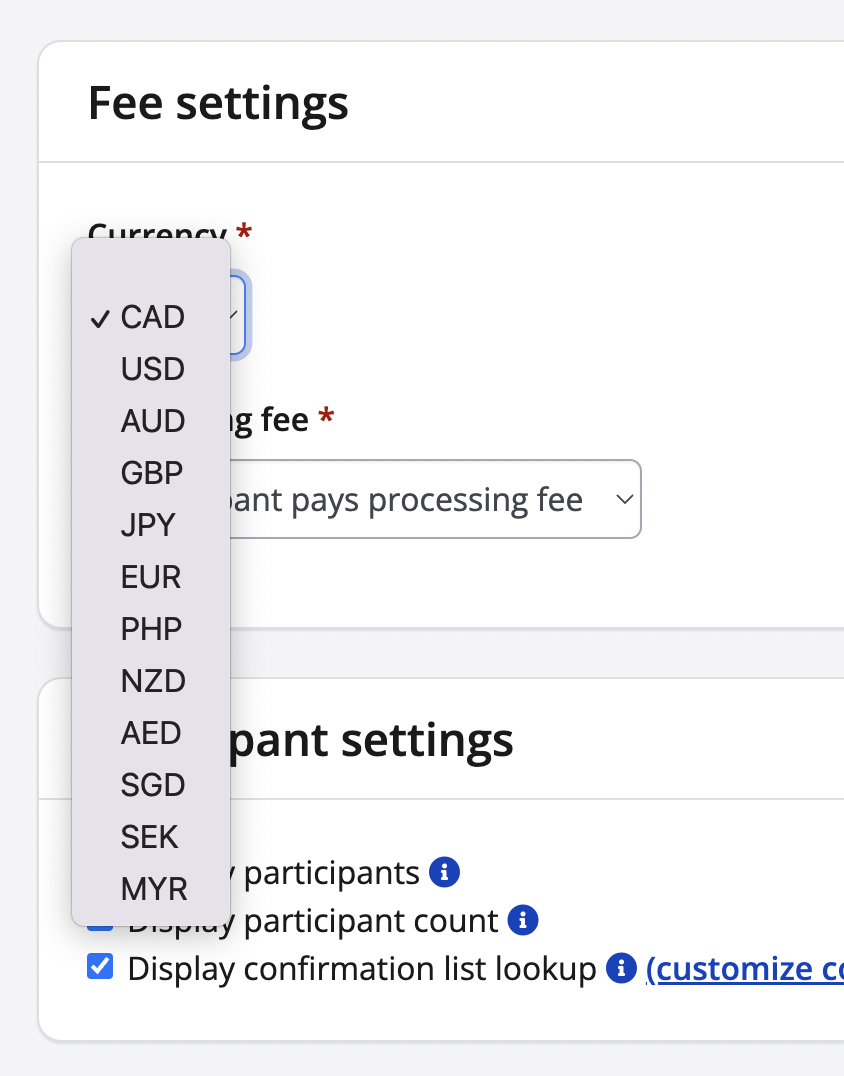Pick SGD currency option
The height and width of the screenshot is (1076, 844).
pos(152,785)
